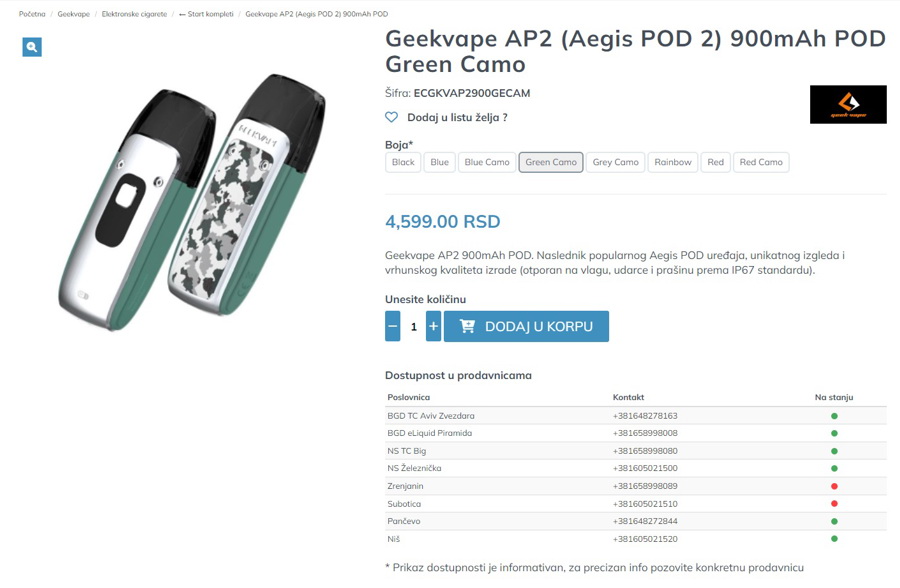900x588 pixels.
Task: Click the magnifier zoom icon on the product image
Action: (x=32, y=46)
